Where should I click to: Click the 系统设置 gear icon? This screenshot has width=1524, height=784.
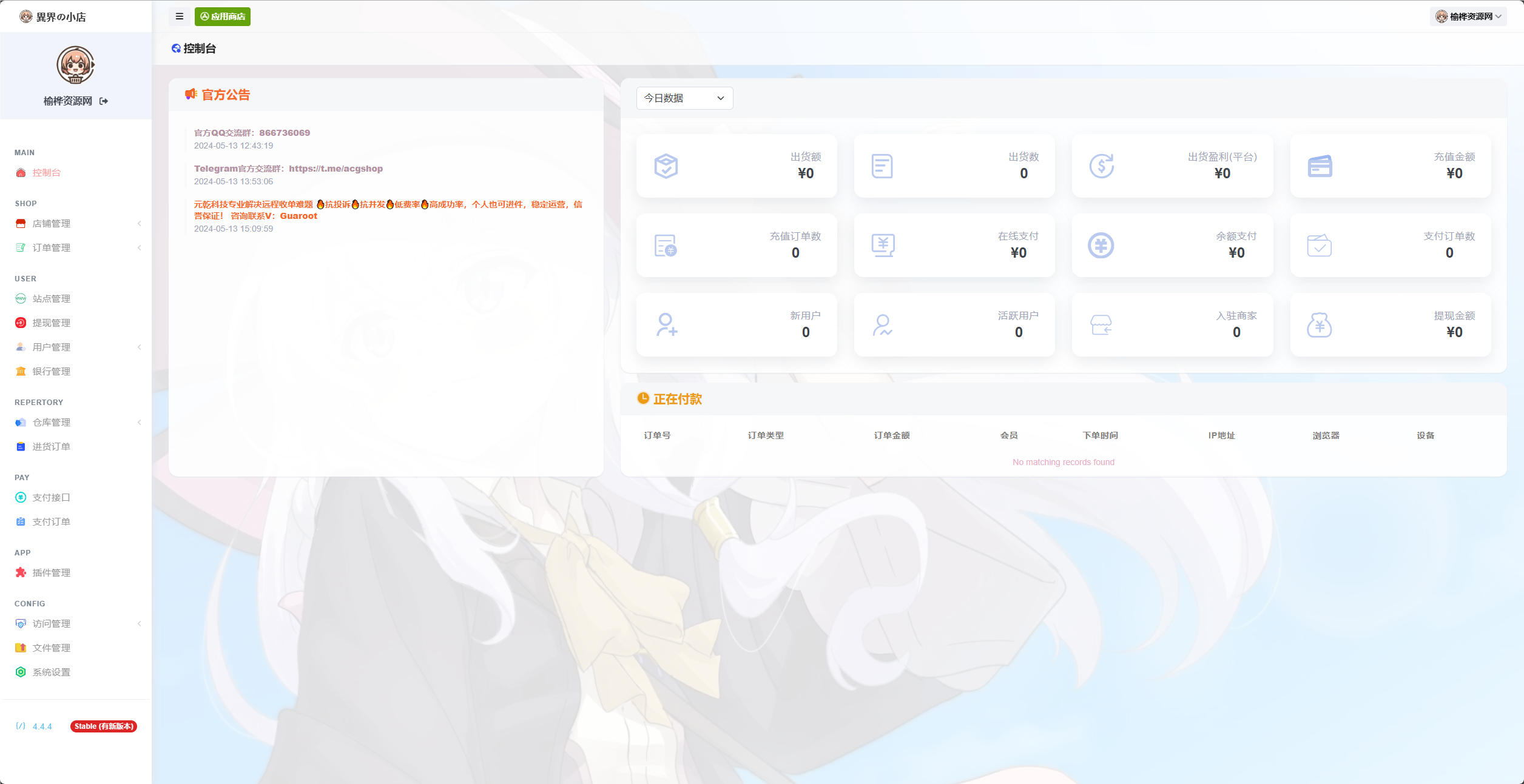(21, 672)
